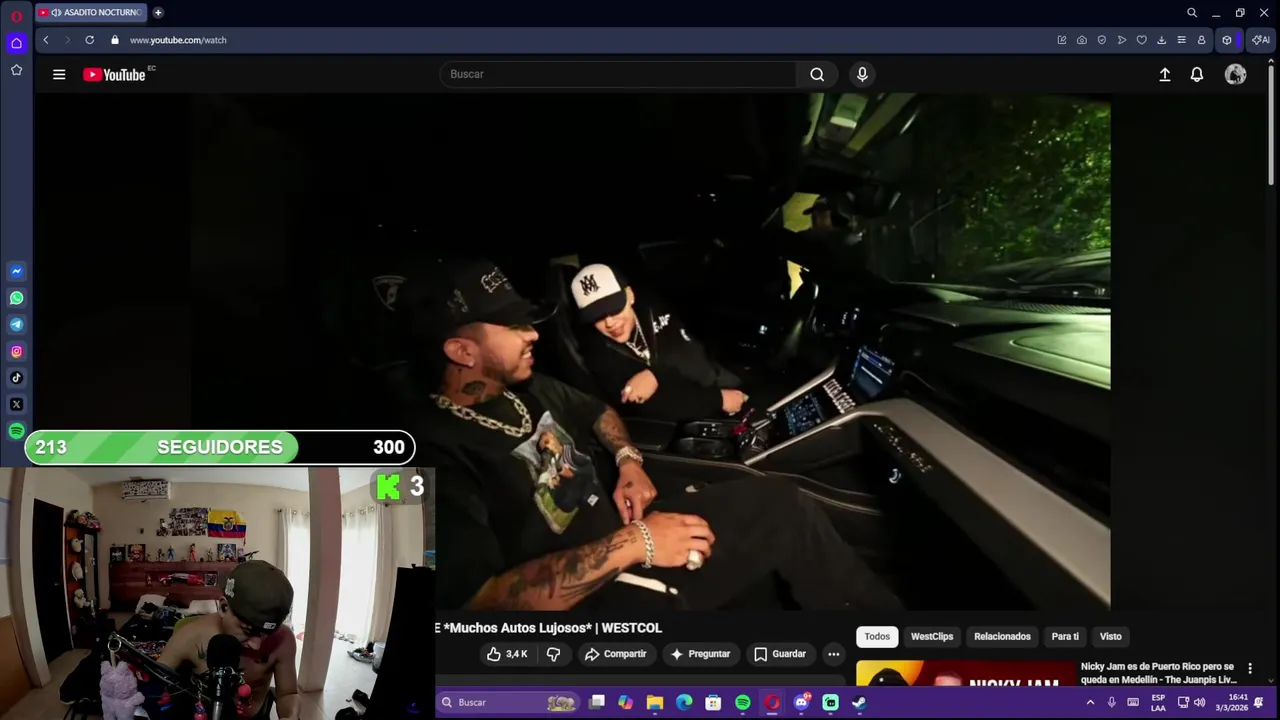Image resolution: width=1280 pixels, height=720 pixels.
Task: Select the Todos filter chip
Action: (x=877, y=636)
